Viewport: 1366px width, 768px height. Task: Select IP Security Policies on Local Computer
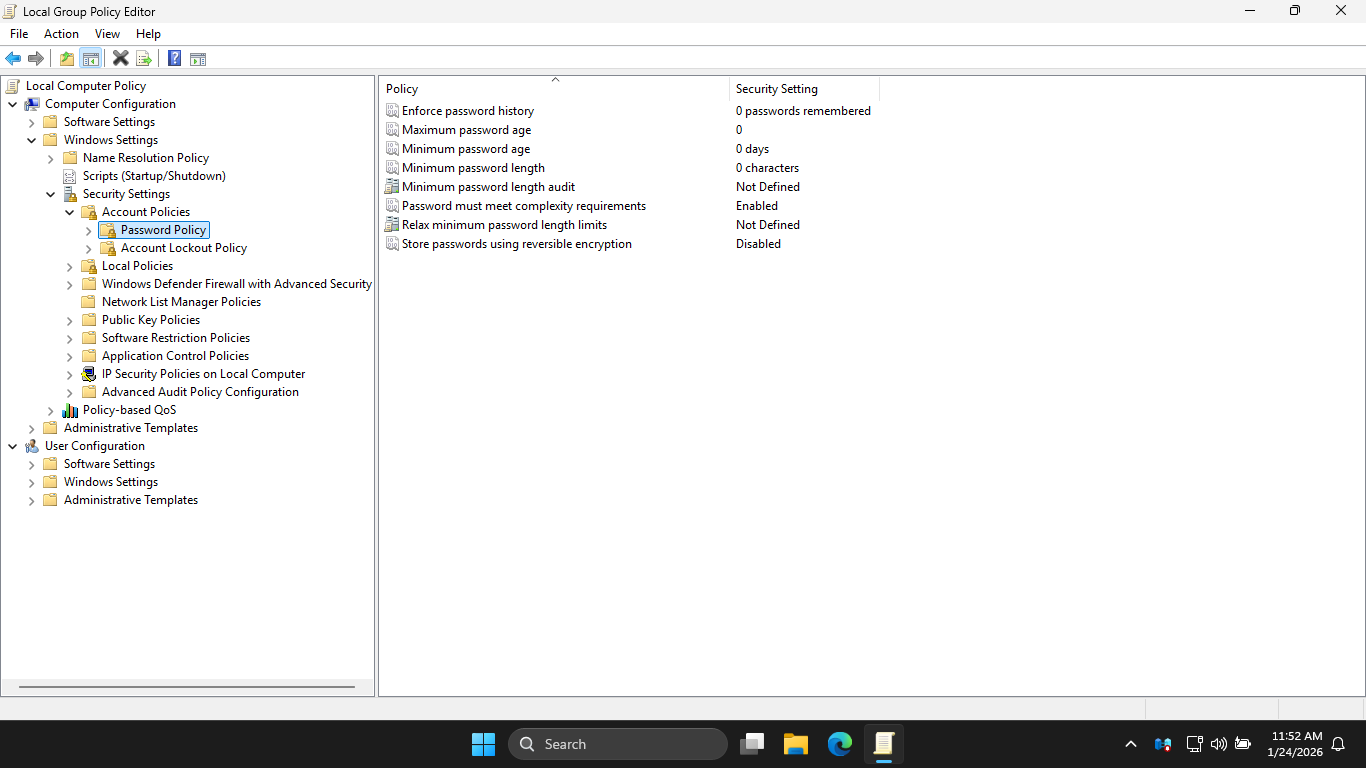click(203, 374)
